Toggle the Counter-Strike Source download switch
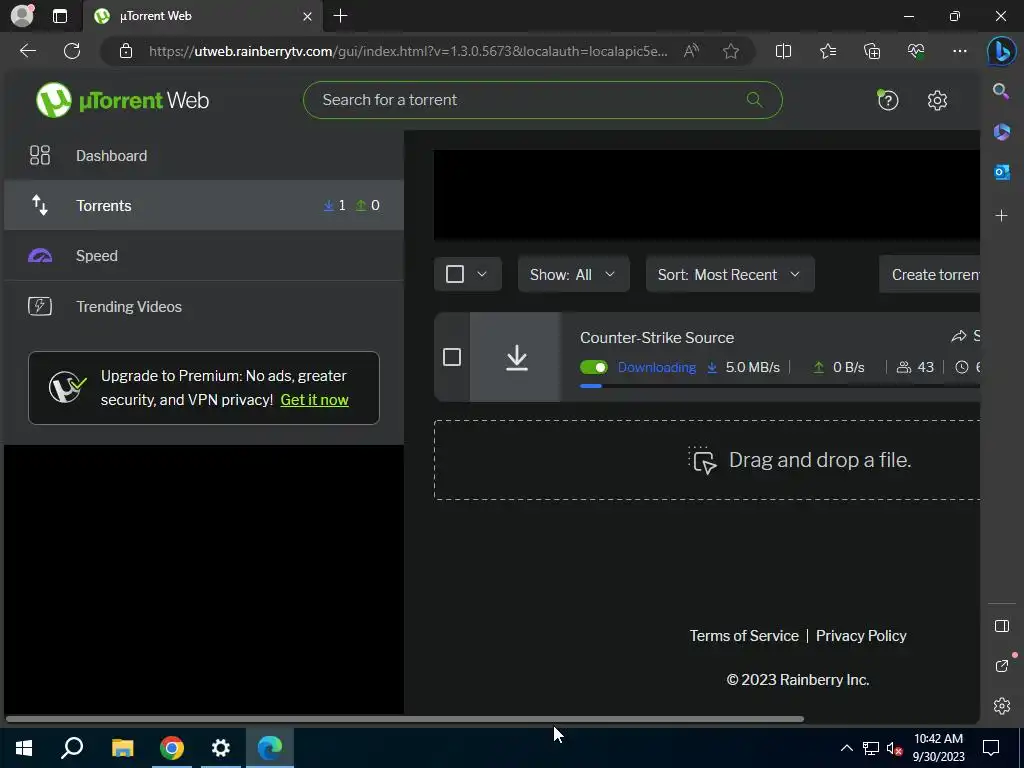This screenshot has width=1024, height=768. click(x=593, y=367)
